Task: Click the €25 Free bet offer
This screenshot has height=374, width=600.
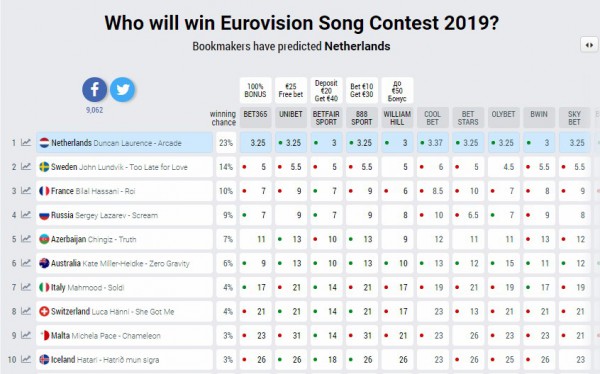Action: tap(291, 90)
